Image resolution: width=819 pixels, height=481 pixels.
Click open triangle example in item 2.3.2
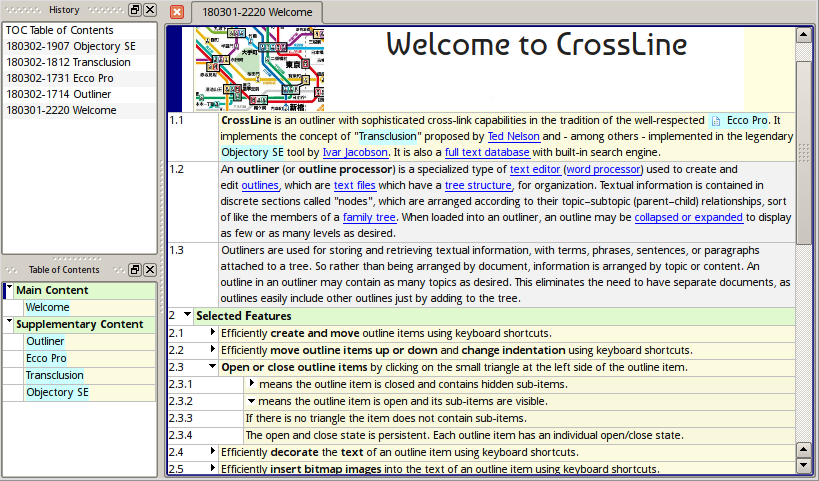[x=251, y=401]
